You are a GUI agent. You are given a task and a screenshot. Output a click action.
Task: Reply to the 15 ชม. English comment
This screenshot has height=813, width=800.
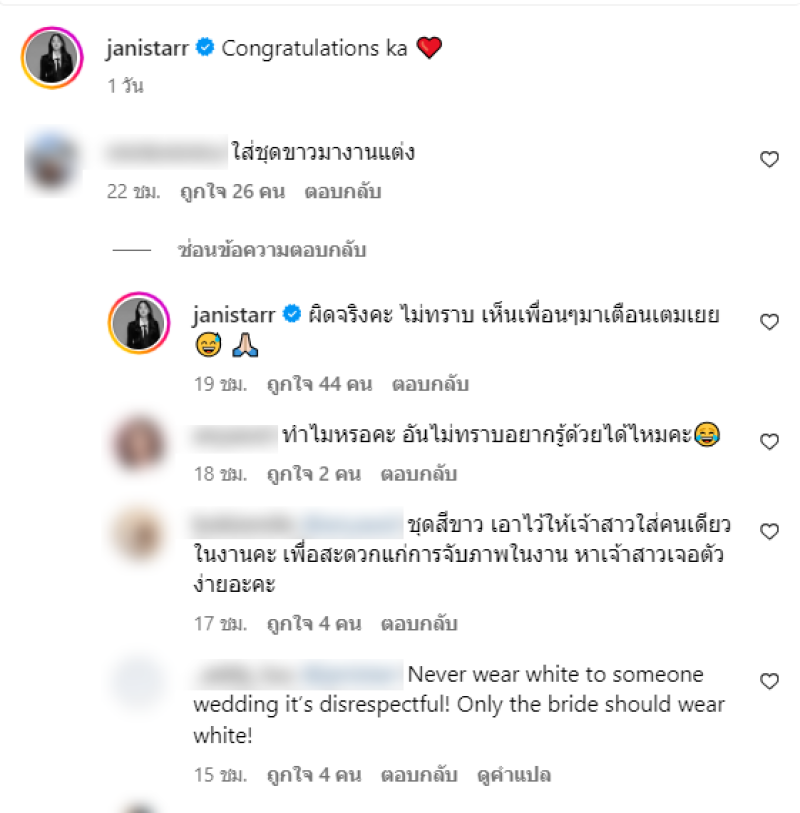coord(419,775)
